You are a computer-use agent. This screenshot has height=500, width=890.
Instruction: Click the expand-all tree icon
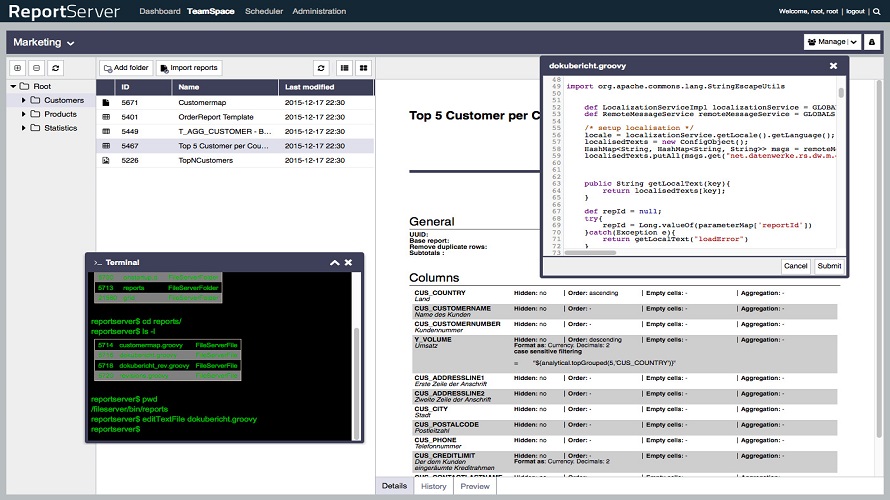pyautogui.click(x=18, y=68)
